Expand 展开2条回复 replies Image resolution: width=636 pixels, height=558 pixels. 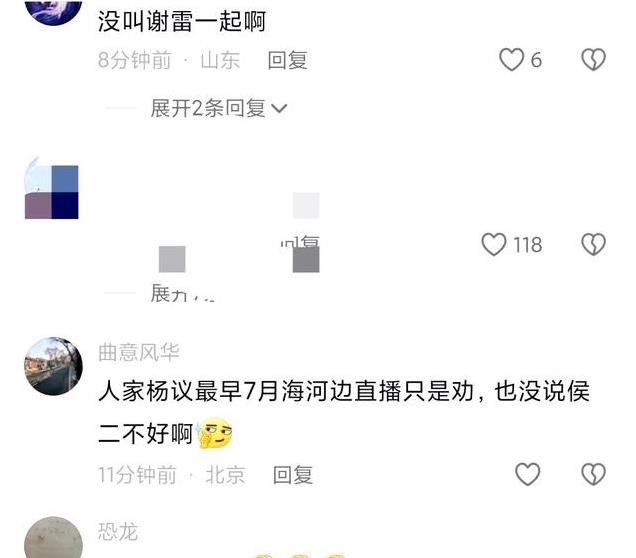(x=219, y=108)
